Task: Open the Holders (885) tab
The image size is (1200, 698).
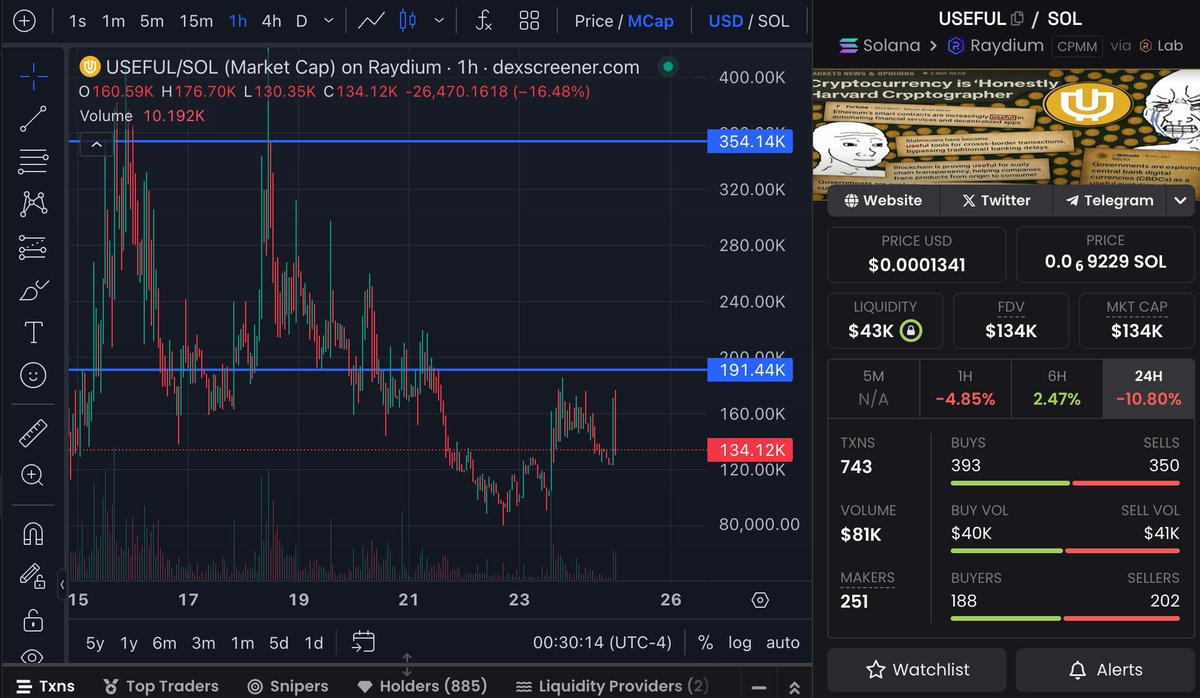Action: click(422, 686)
